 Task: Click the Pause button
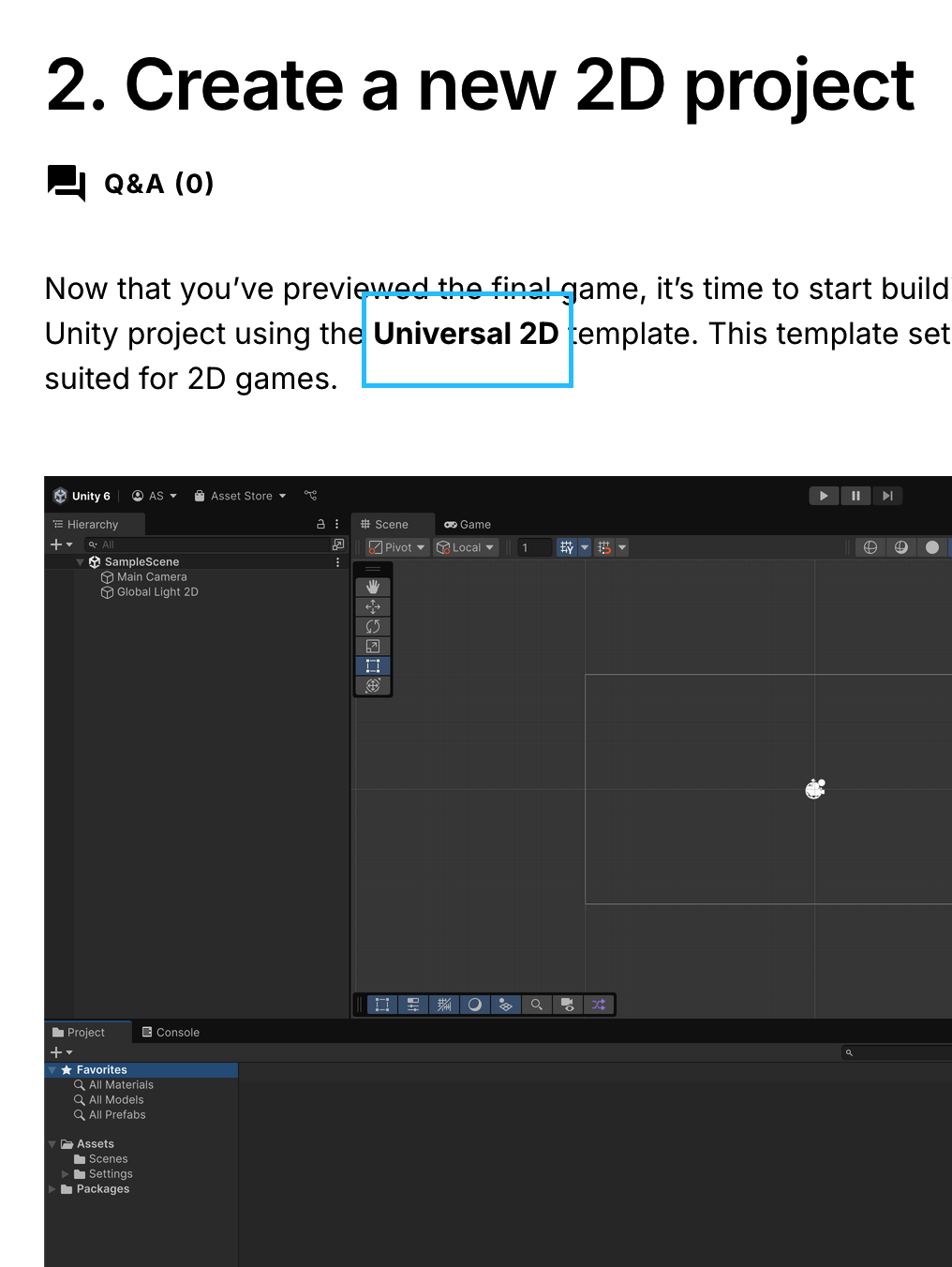click(855, 496)
